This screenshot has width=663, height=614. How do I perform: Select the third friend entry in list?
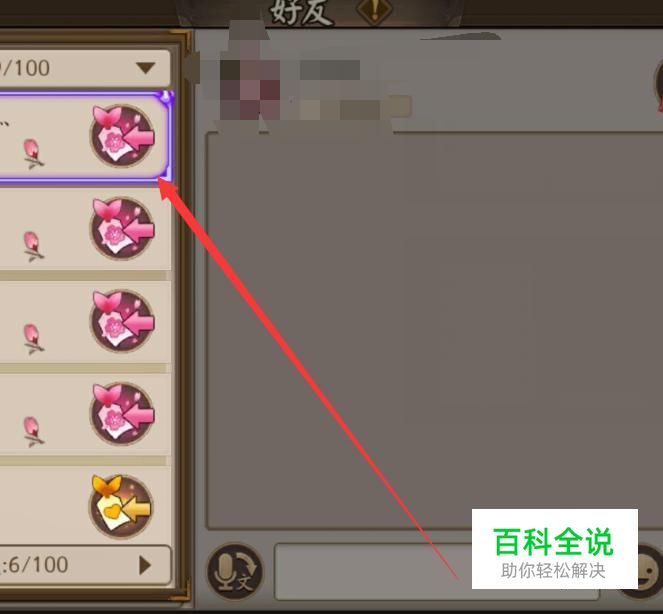point(85,321)
